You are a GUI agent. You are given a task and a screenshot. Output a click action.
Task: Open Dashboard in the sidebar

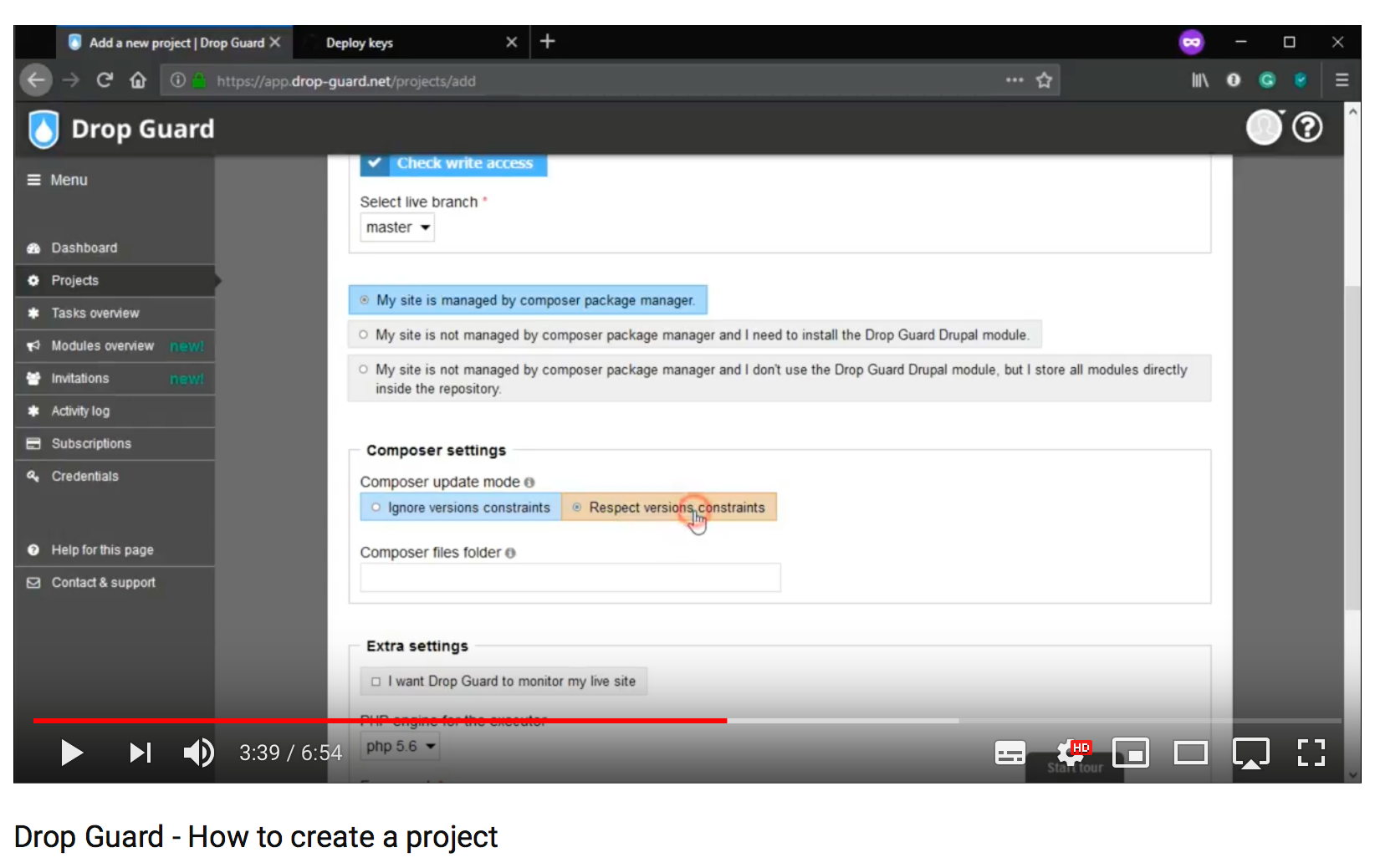(115, 248)
